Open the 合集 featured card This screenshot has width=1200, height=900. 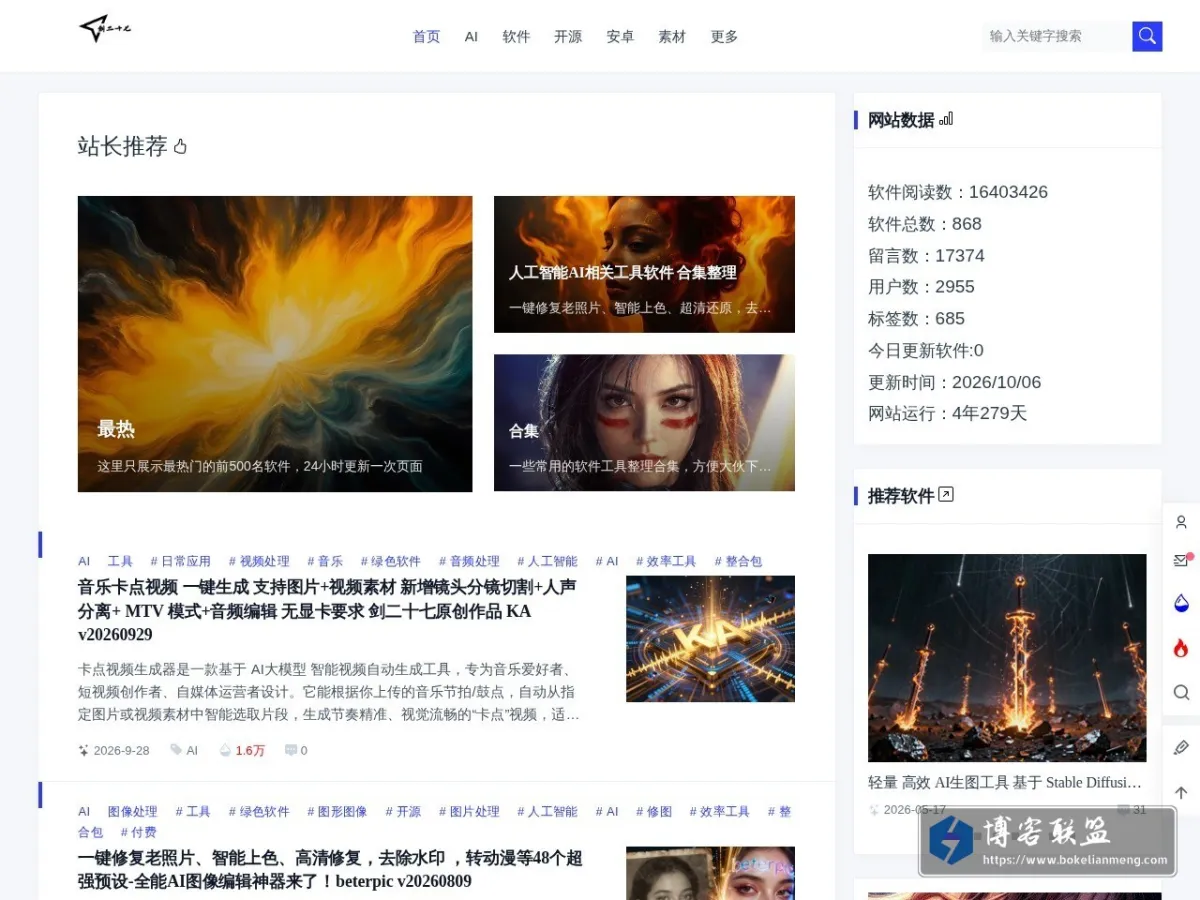tap(644, 423)
